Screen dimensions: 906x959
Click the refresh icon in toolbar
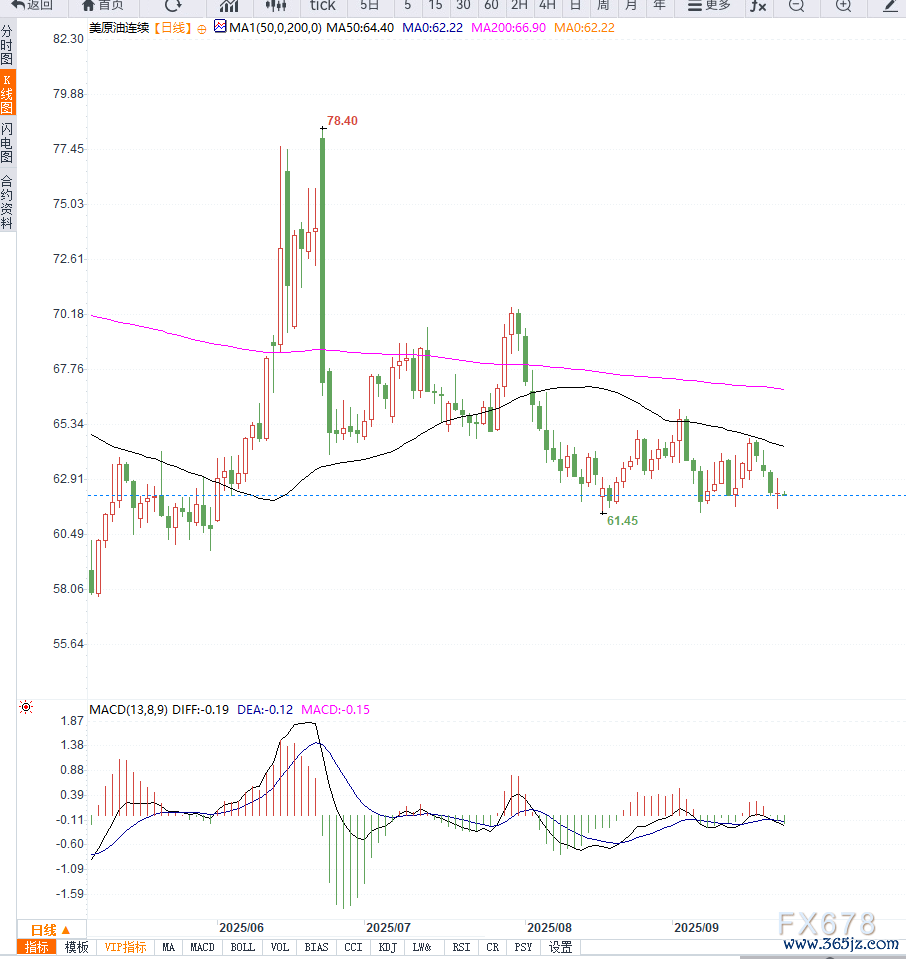pyautogui.click(x=173, y=5)
